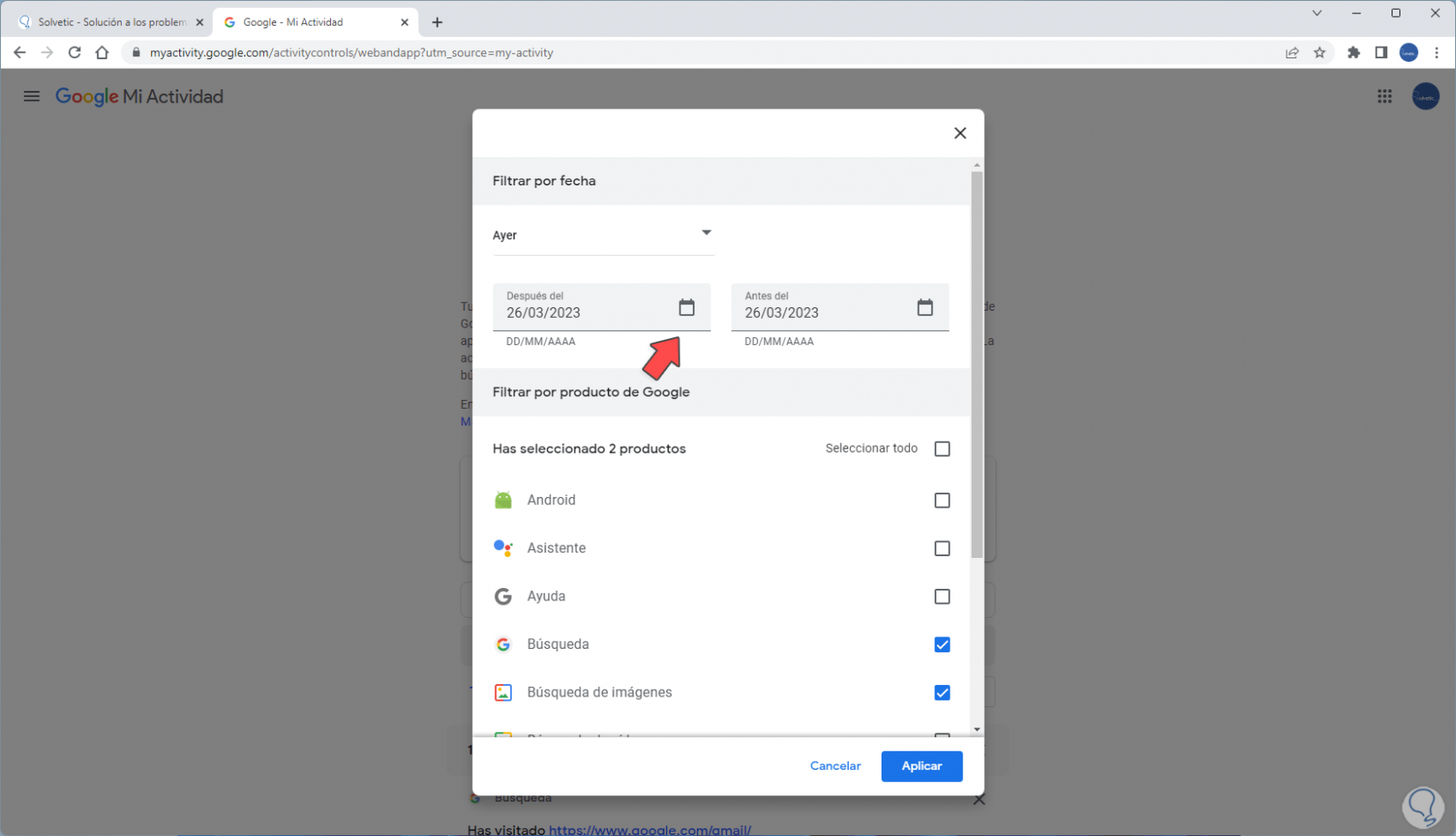The width and height of the screenshot is (1456, 836).
Task: Open the calendar for the Antes del date
Action: pyautogui.click(x=925, y=307)
